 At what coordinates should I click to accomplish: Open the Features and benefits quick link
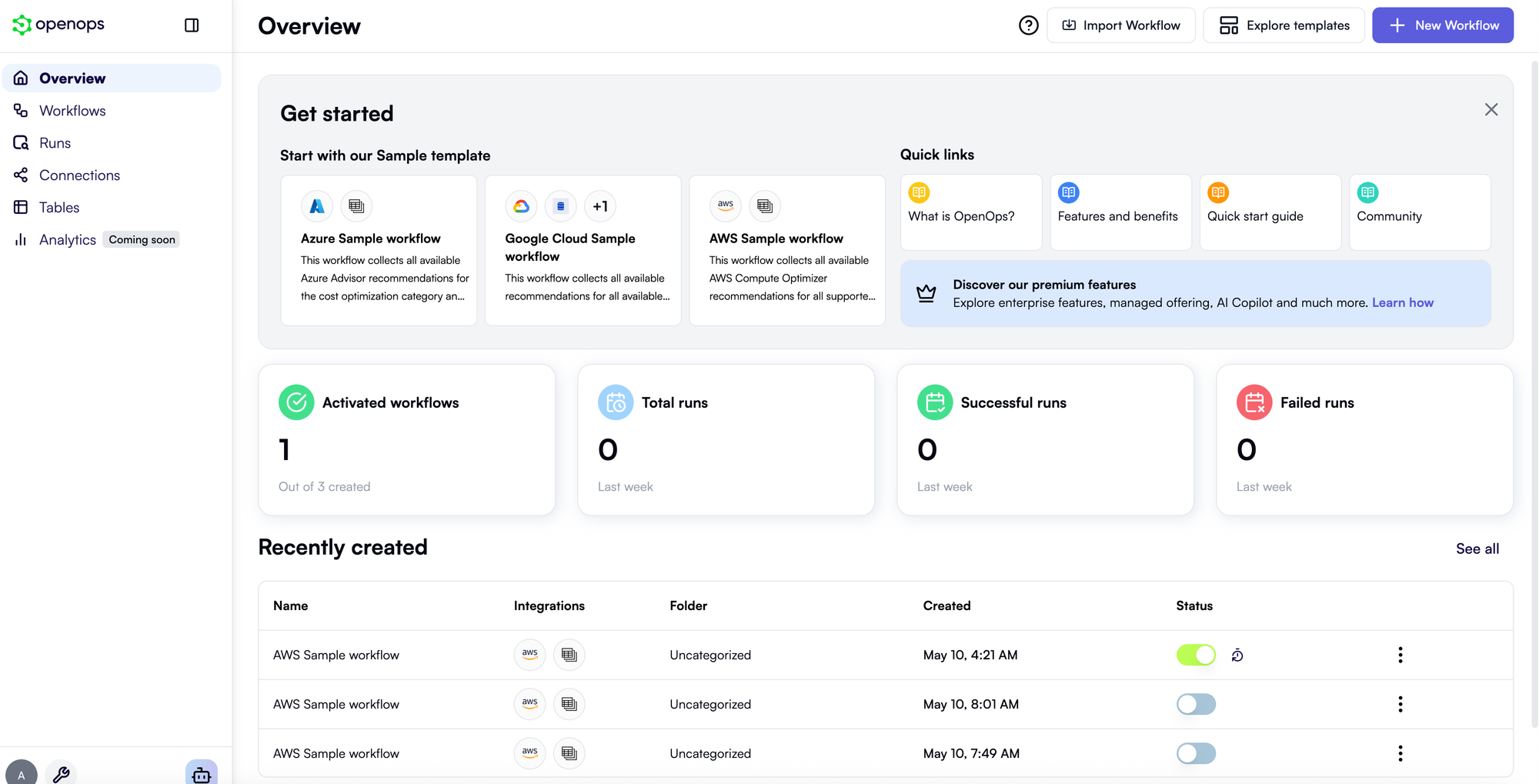pyautogui.click(x=1120, y=212)
